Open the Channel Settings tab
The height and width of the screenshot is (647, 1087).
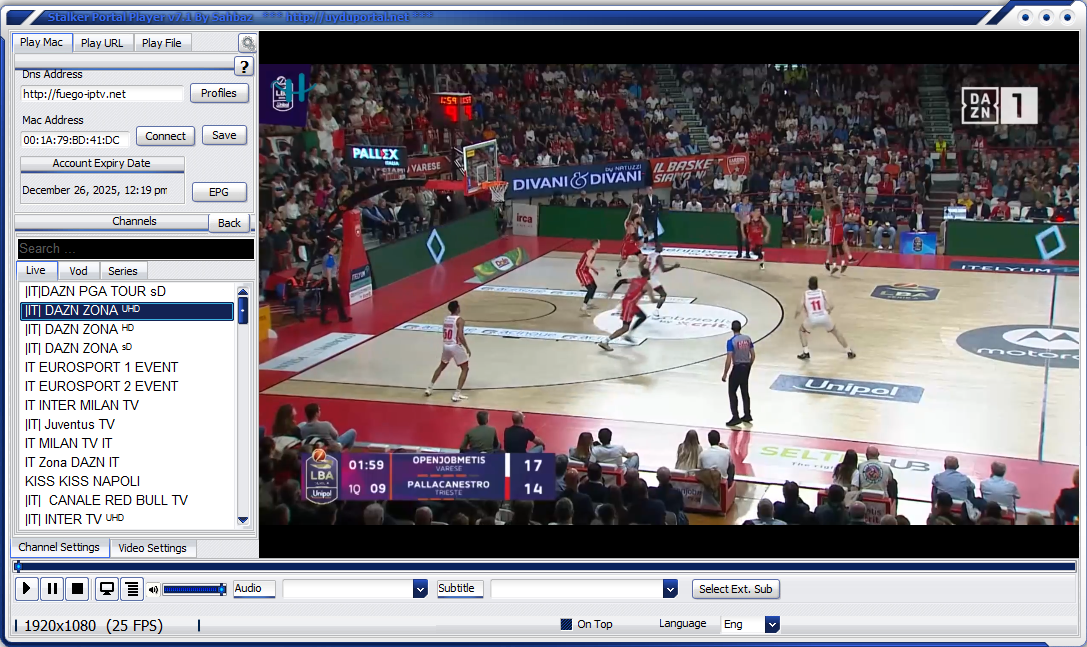[59, 547]
